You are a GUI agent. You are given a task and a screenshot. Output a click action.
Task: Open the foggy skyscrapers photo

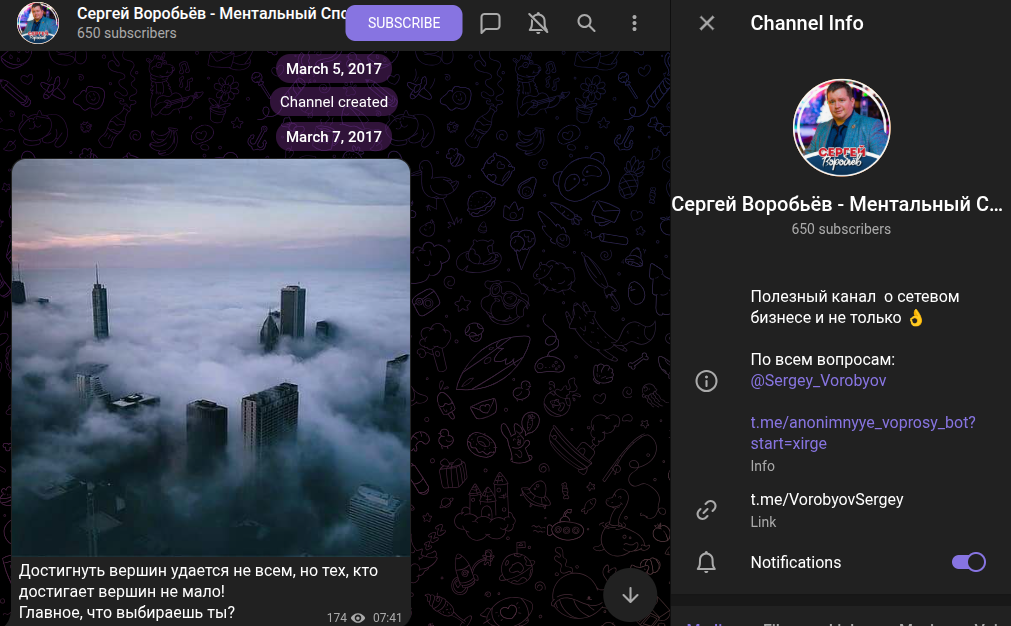coord(211,357)
